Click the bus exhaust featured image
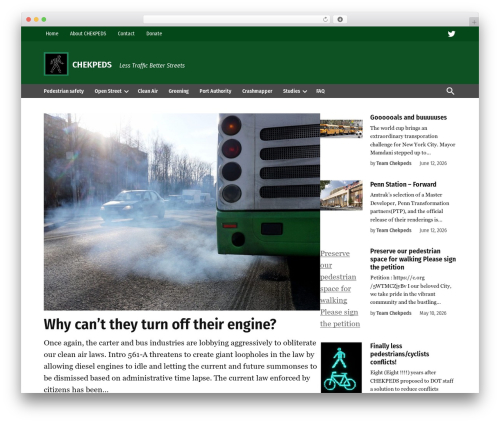The image size is (500, 423). (182, 212)
